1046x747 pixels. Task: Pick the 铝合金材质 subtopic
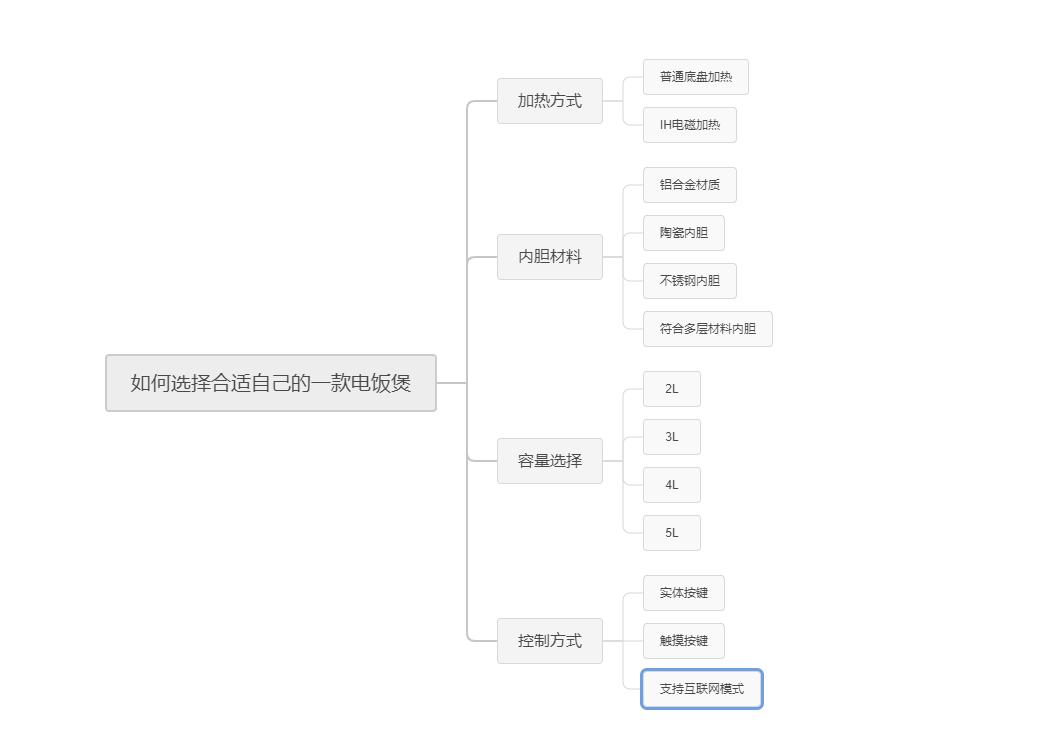point(689,185)
